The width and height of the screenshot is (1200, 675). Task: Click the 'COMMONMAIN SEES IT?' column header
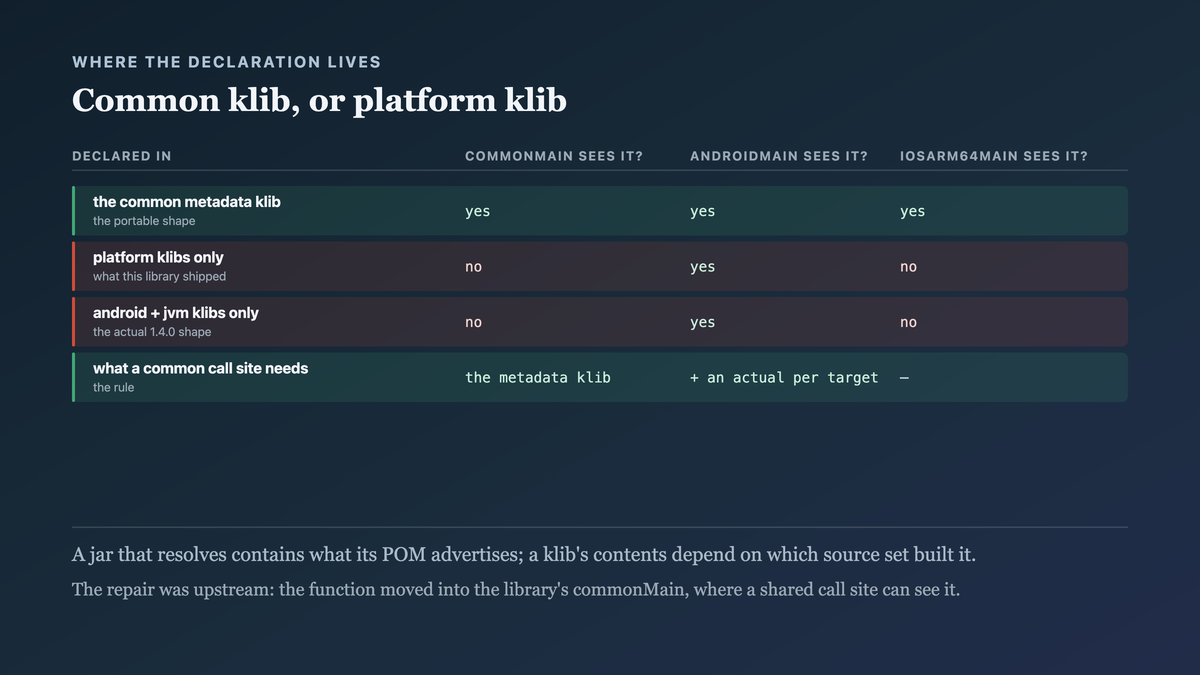(554, 156)
